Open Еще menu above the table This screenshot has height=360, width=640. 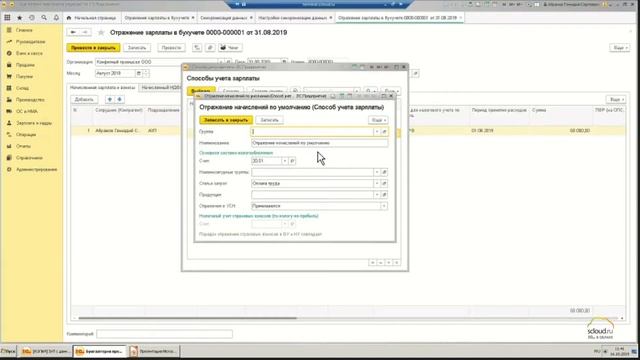tap(616, 99)
